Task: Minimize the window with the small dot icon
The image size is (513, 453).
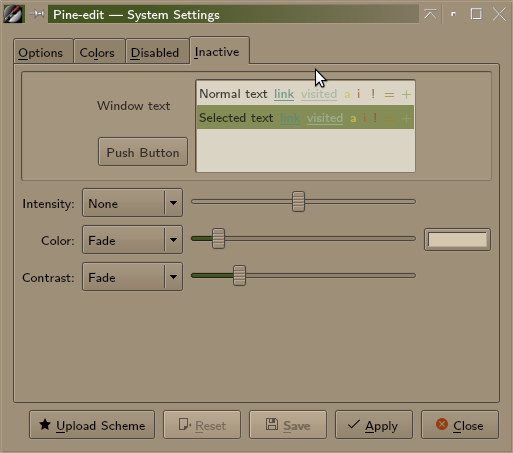Action: [453, 14]
